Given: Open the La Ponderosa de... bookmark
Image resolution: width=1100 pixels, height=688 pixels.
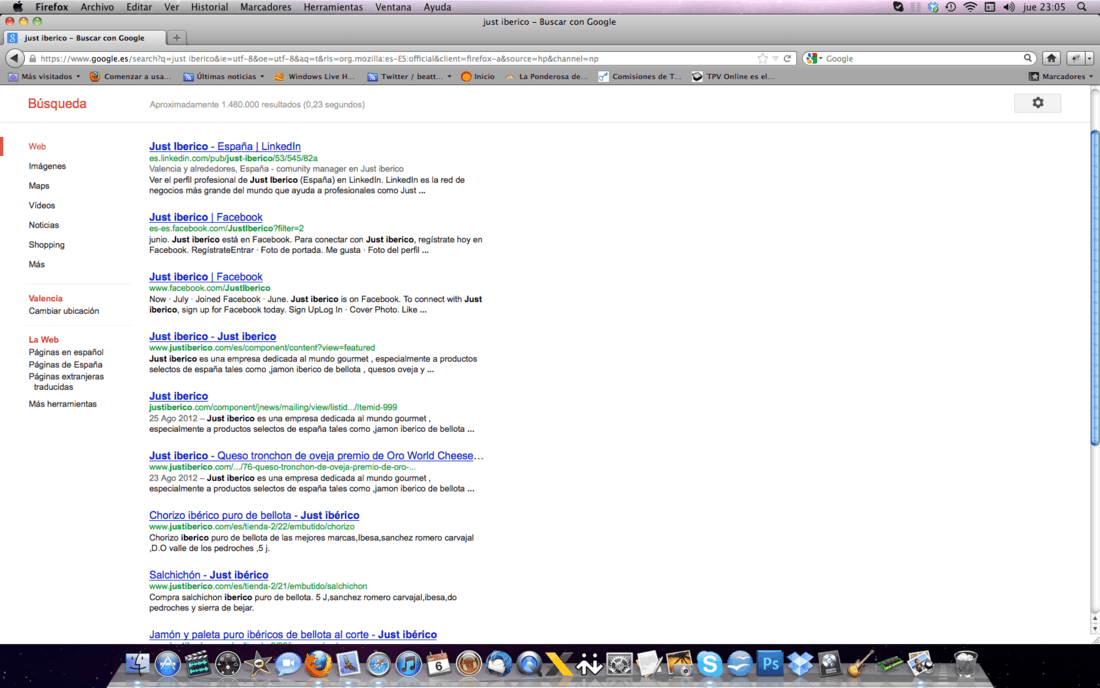Looking at the screenshot, I should point(546,76).
